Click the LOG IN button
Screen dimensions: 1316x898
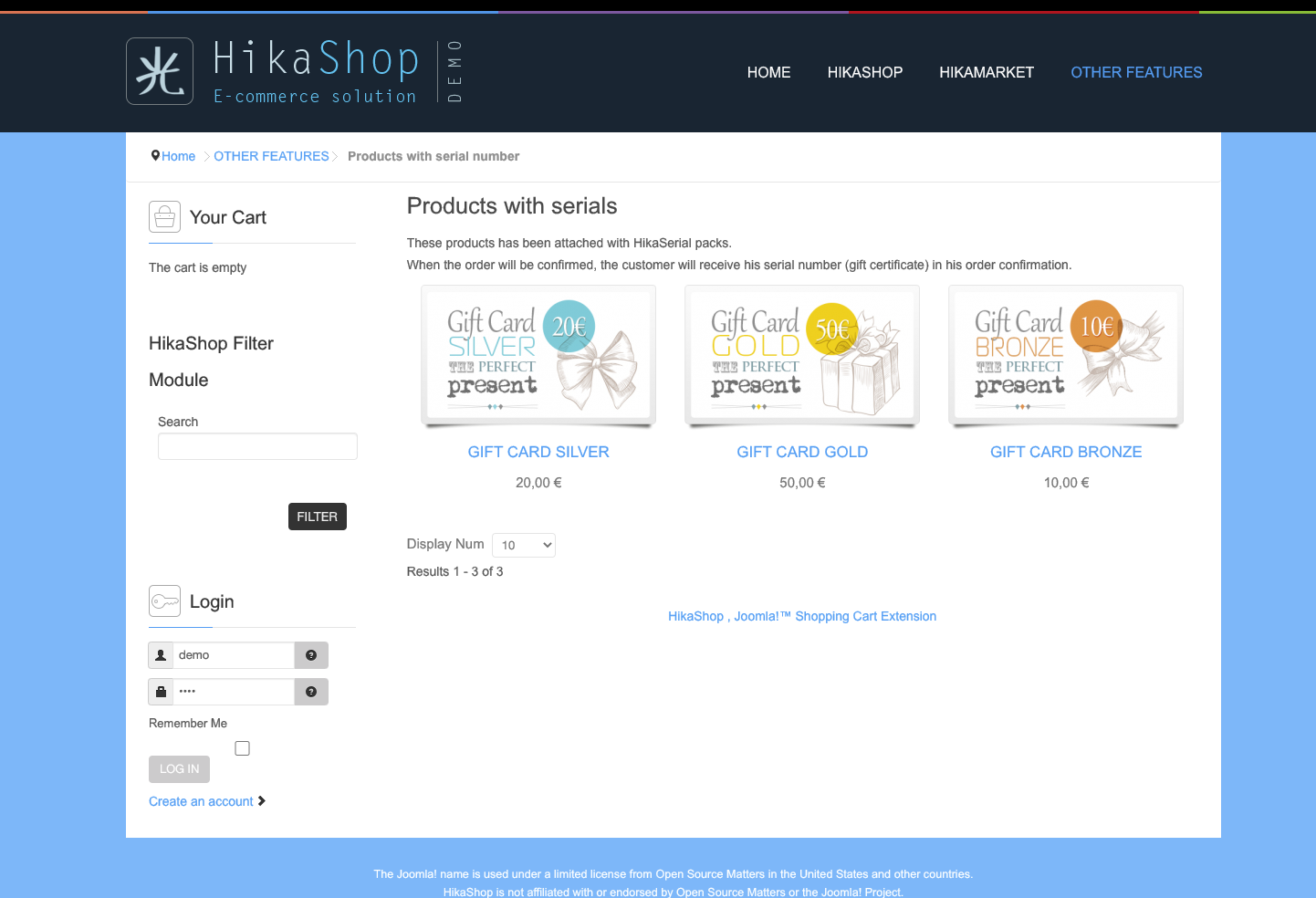coord(179,769)
